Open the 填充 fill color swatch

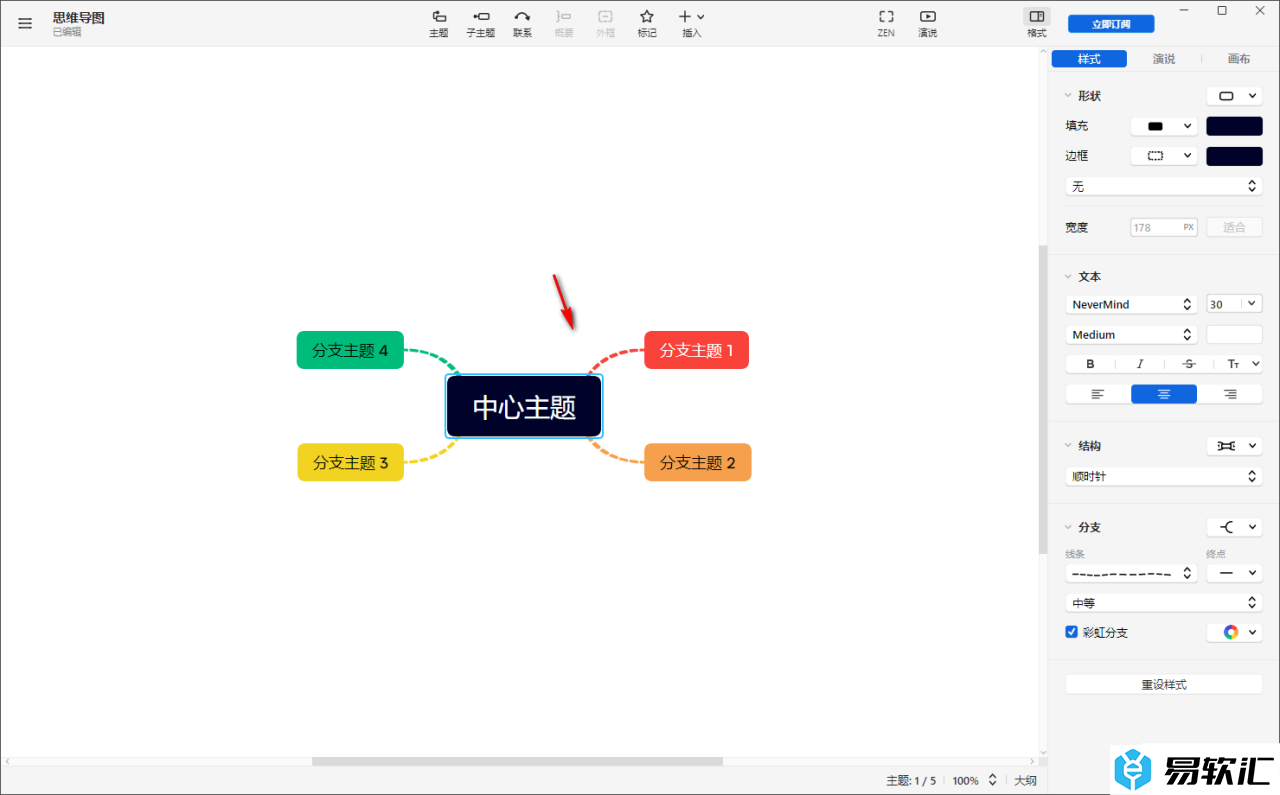pos(1234,126)
